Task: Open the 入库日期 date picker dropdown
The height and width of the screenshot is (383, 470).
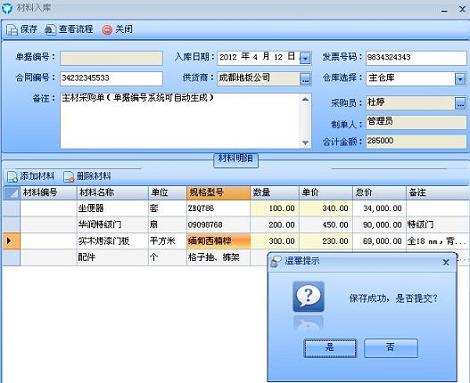Action: [x=305, y=58]
